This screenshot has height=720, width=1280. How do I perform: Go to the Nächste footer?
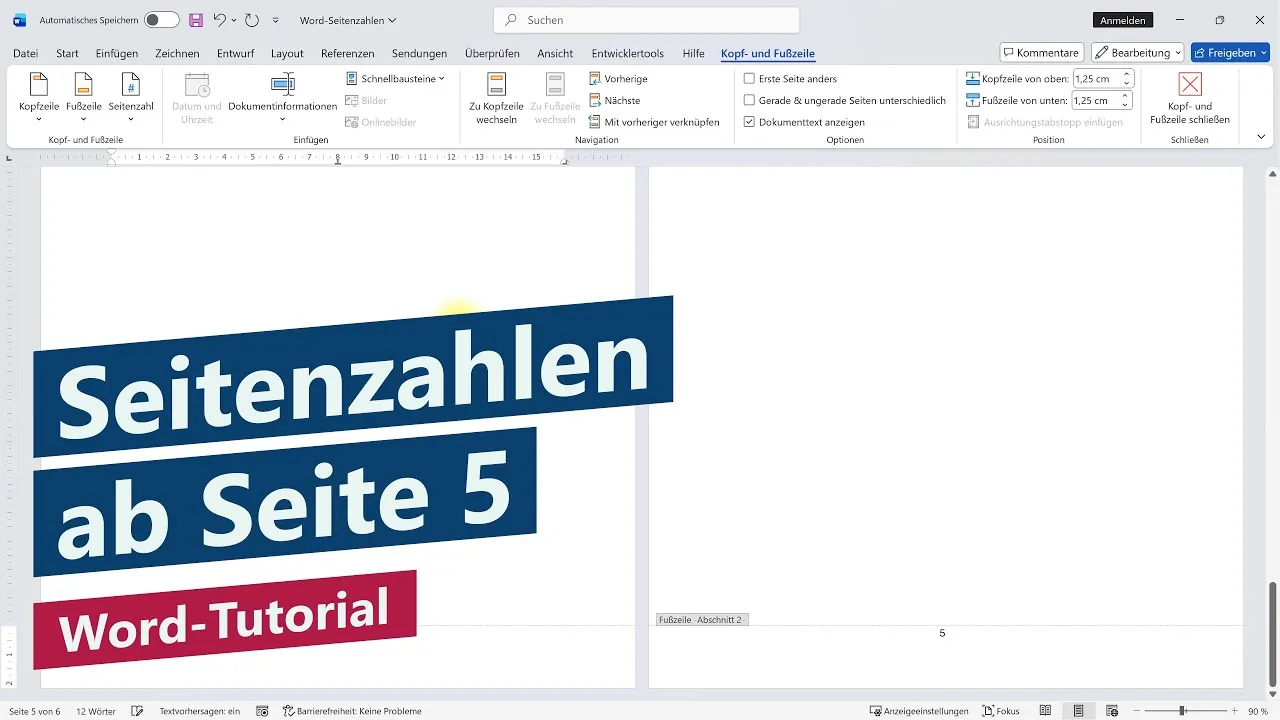click(x=613, y=100)
